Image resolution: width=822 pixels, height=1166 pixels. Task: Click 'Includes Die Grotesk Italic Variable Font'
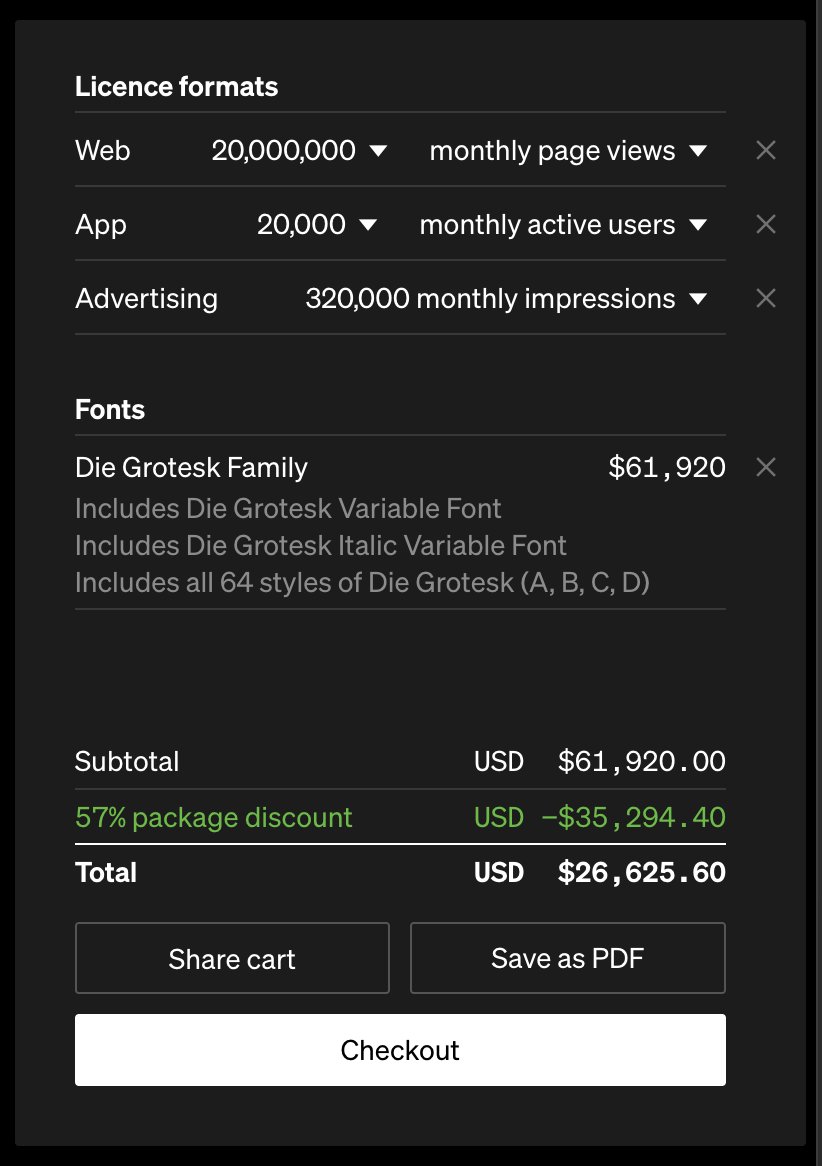(x=321, y=546)
